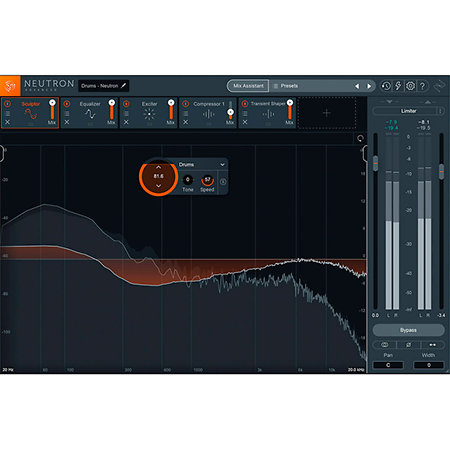Click the lightning bolt zero latency icon
This screenshot has height=450, width=450.
398,86
